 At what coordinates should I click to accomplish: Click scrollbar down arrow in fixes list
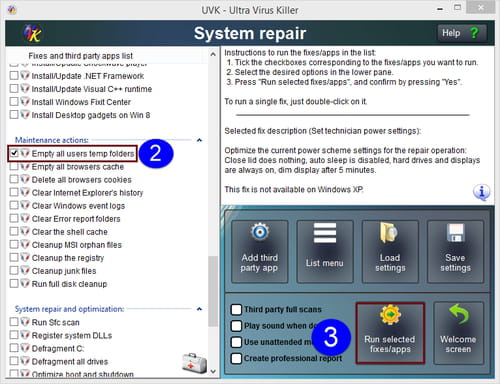click(213, 372)
